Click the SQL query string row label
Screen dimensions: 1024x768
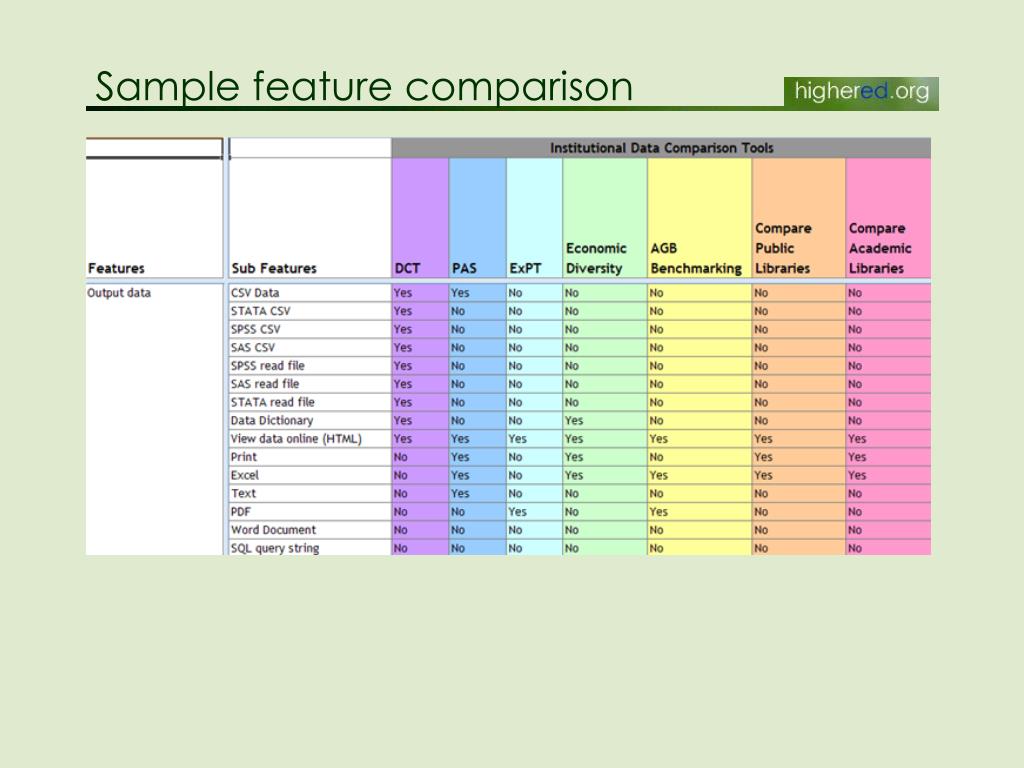click(x=275, y=549)
